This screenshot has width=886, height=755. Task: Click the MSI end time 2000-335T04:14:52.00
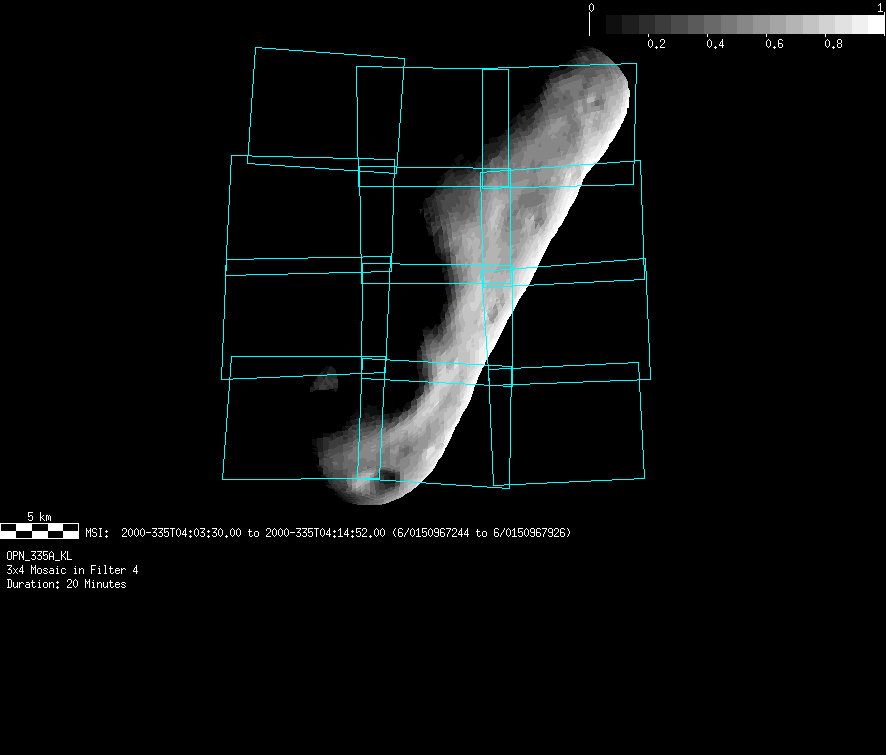tap(324, 533)
